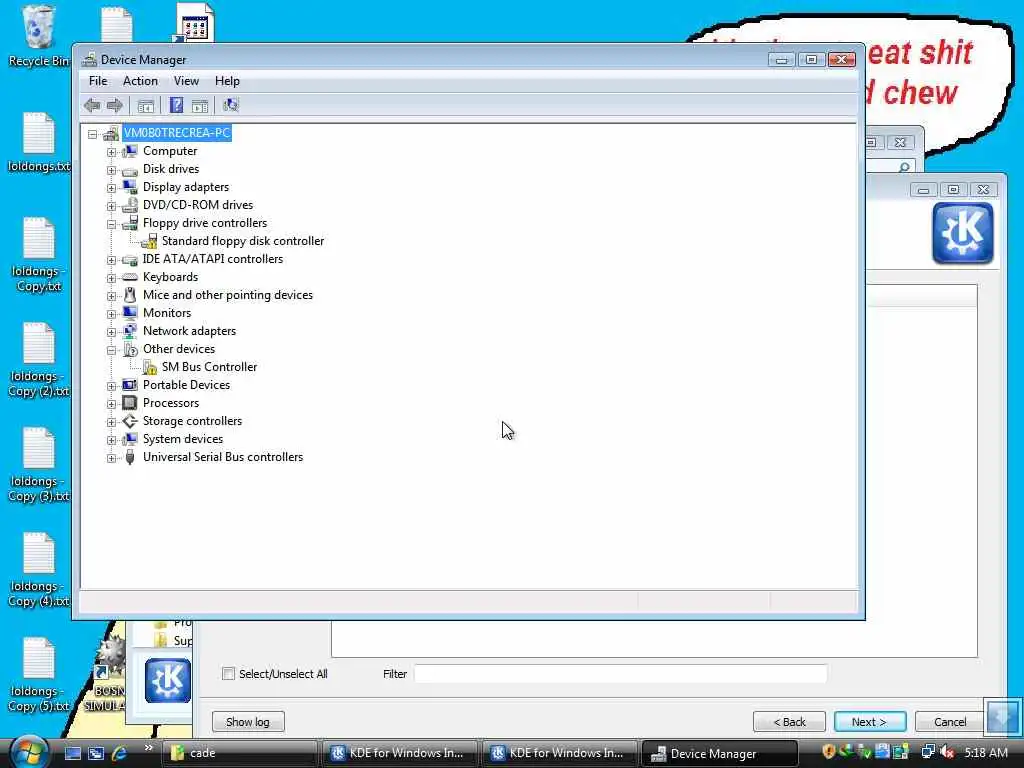Select the VM0B0TRECREA-PC label
1024x768 pixels.
point(177,133)
